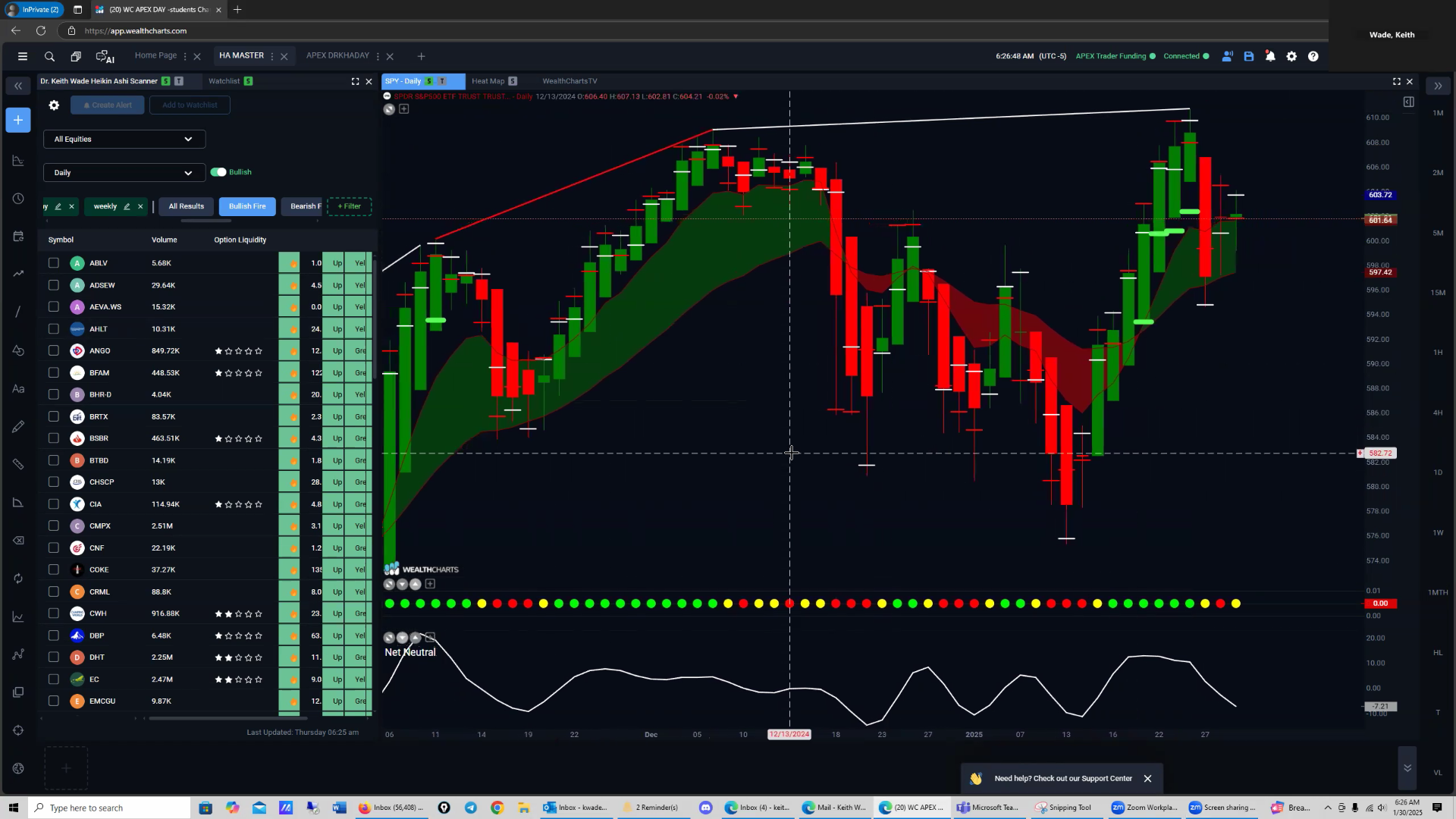
Task: Add a new workspace tab
Action: click(421, 56)
